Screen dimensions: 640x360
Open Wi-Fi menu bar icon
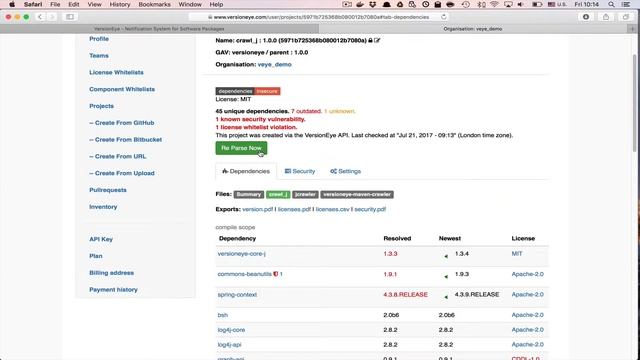point(494,4)
